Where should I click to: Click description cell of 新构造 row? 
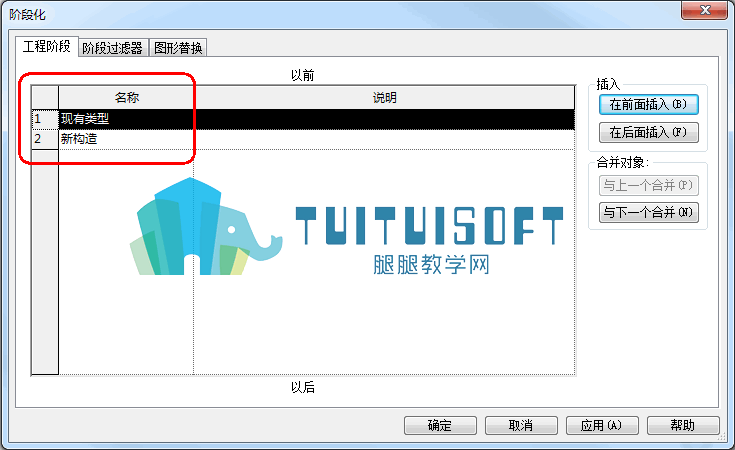(x=384, y=139)
